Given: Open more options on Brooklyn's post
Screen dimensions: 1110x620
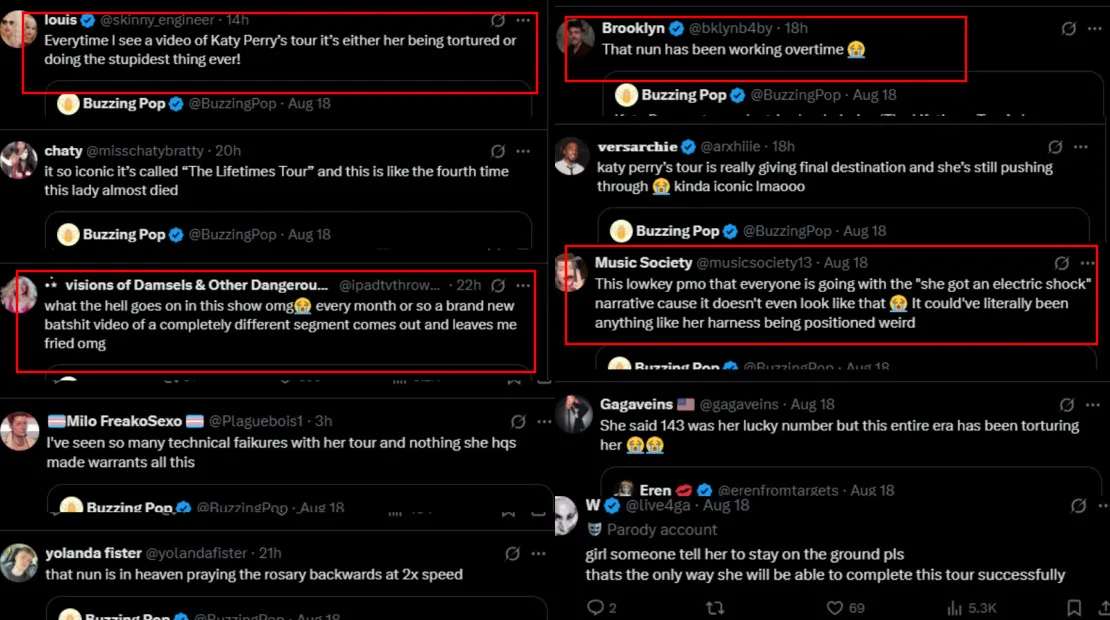Looking at the screenshot, I should tap(1097, 29).
